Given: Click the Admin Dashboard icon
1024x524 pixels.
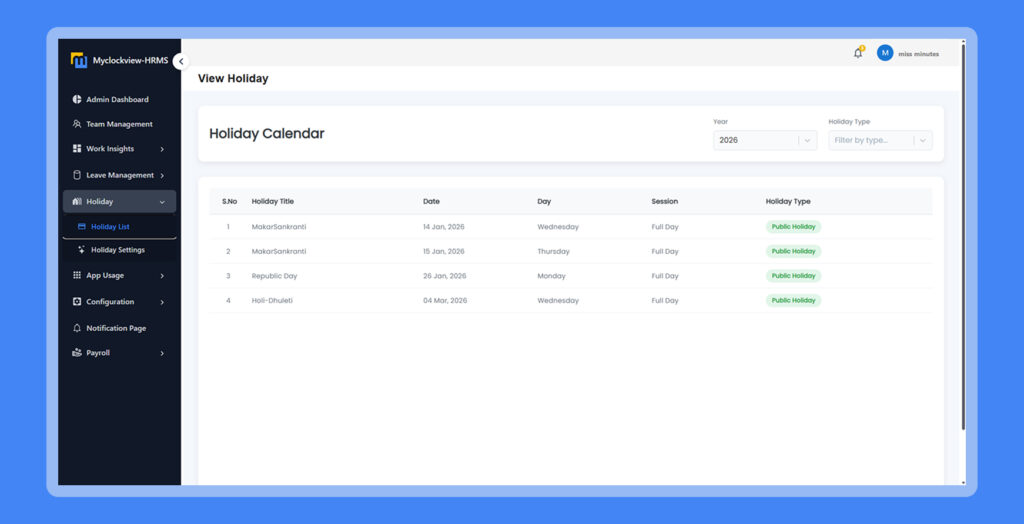Looking at the screenshot, I should pos(77,99).
